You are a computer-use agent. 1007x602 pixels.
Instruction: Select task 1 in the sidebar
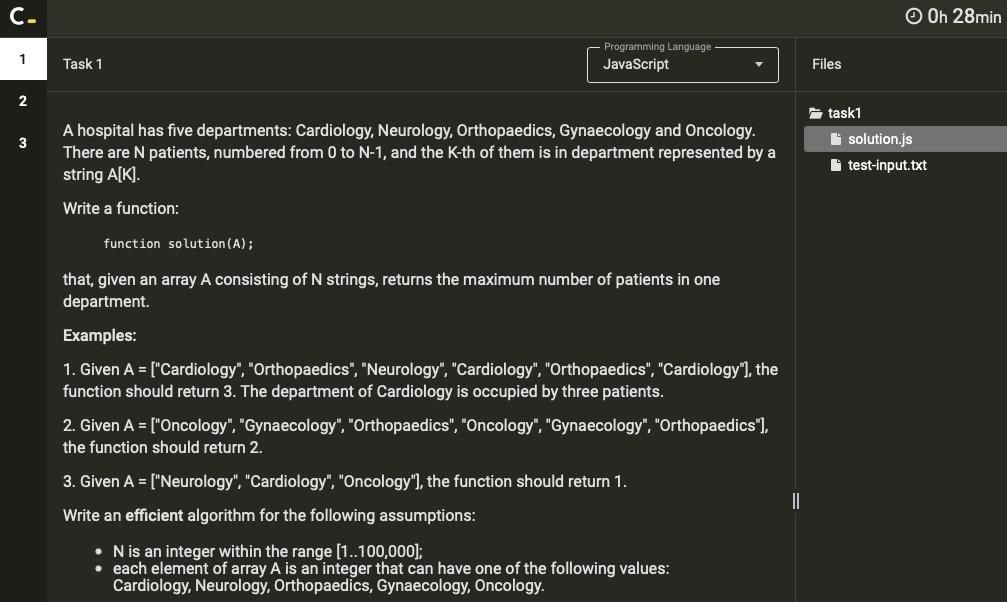[x=22, y=58]
